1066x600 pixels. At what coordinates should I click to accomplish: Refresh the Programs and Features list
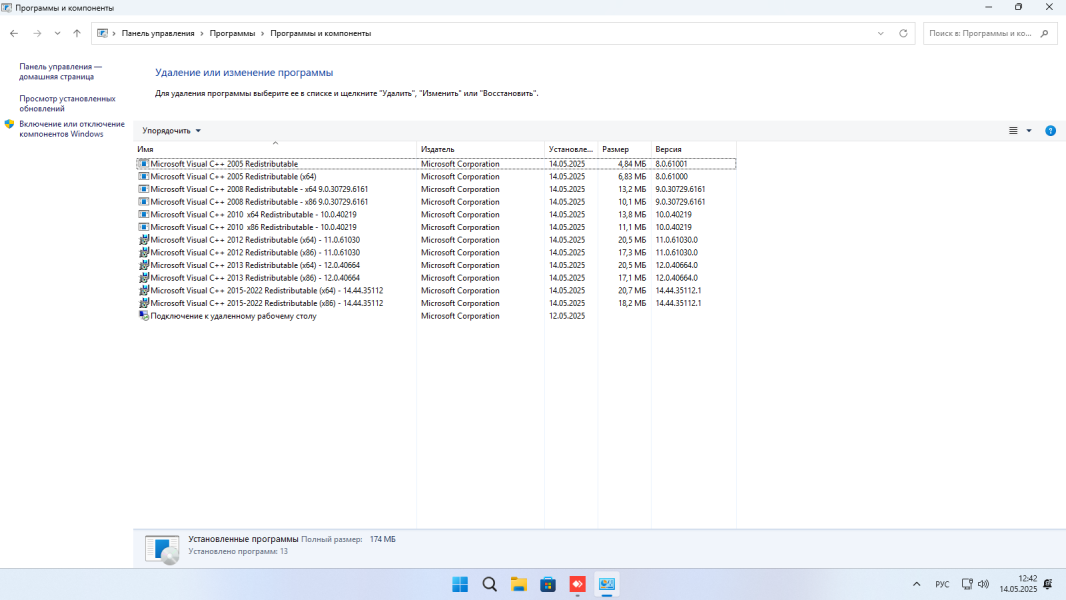(903, 33)
